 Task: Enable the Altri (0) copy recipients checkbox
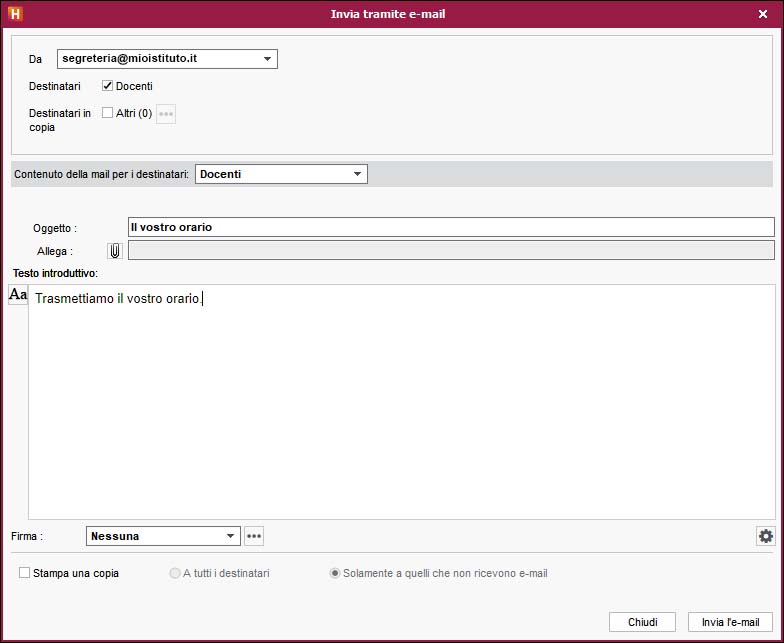(108, 113)
